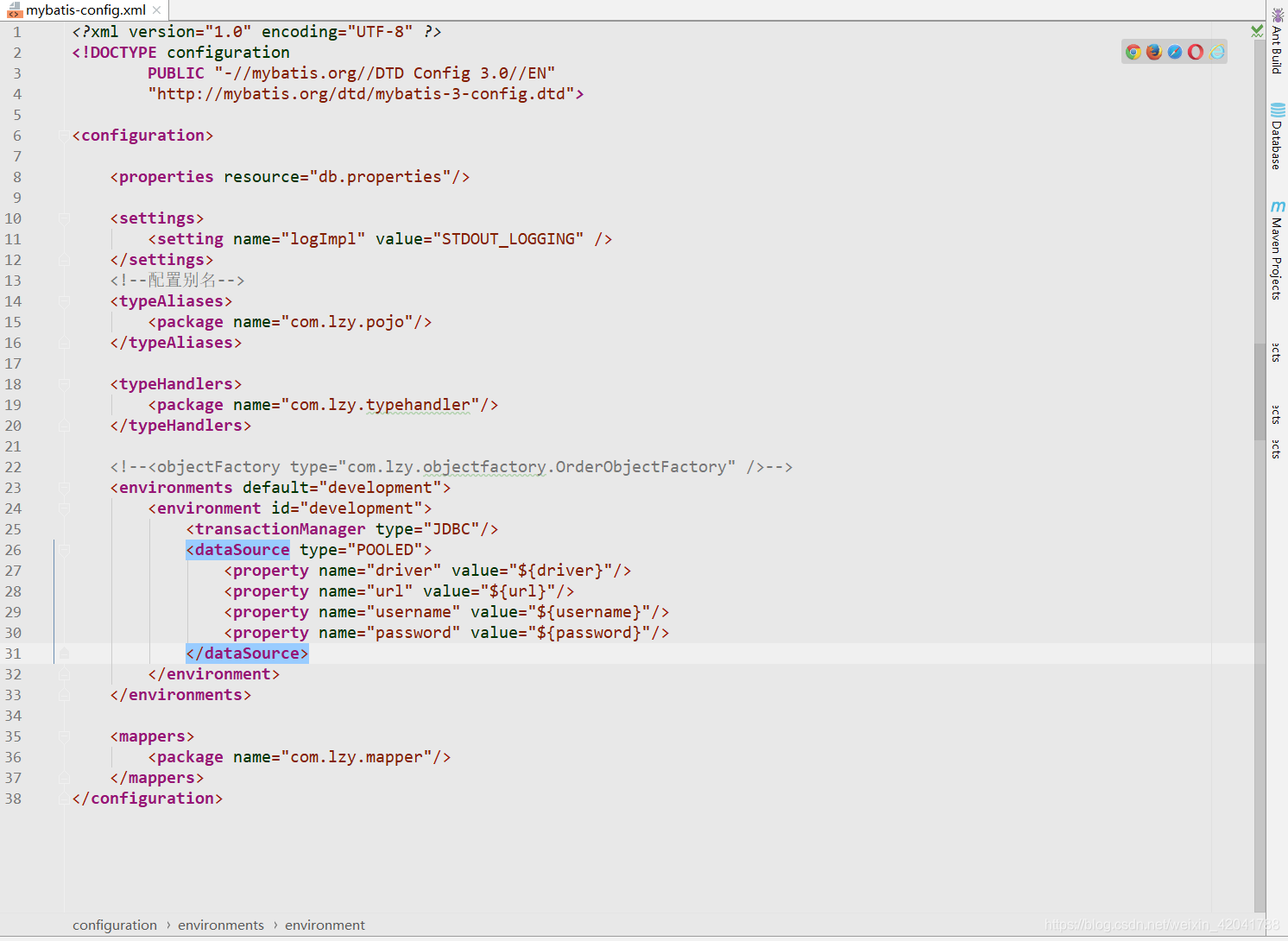
Task: Fold the dataSource block on line 26
Action: pos(64,550)
